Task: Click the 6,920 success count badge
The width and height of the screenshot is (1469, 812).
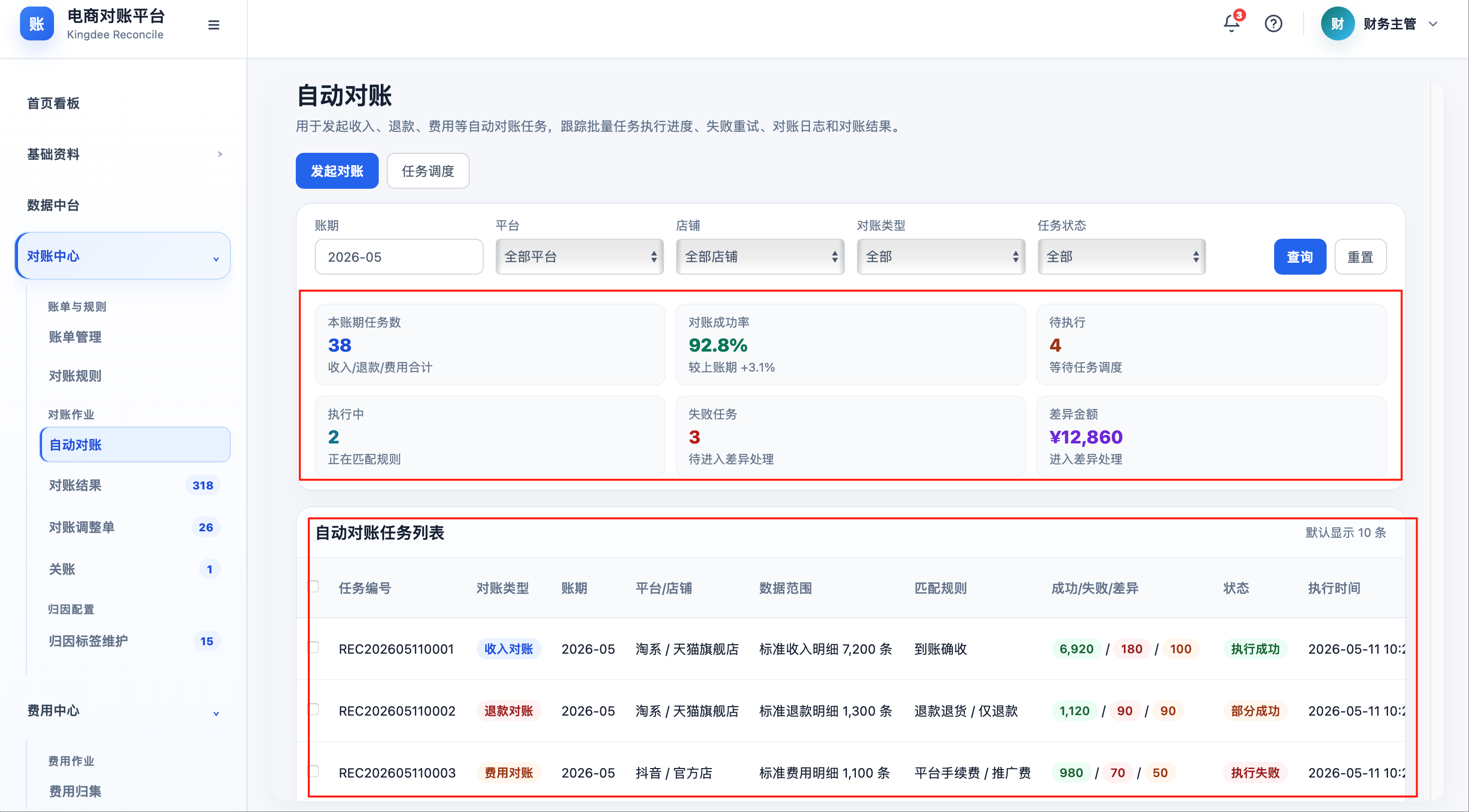Action: click(1076, 649)
